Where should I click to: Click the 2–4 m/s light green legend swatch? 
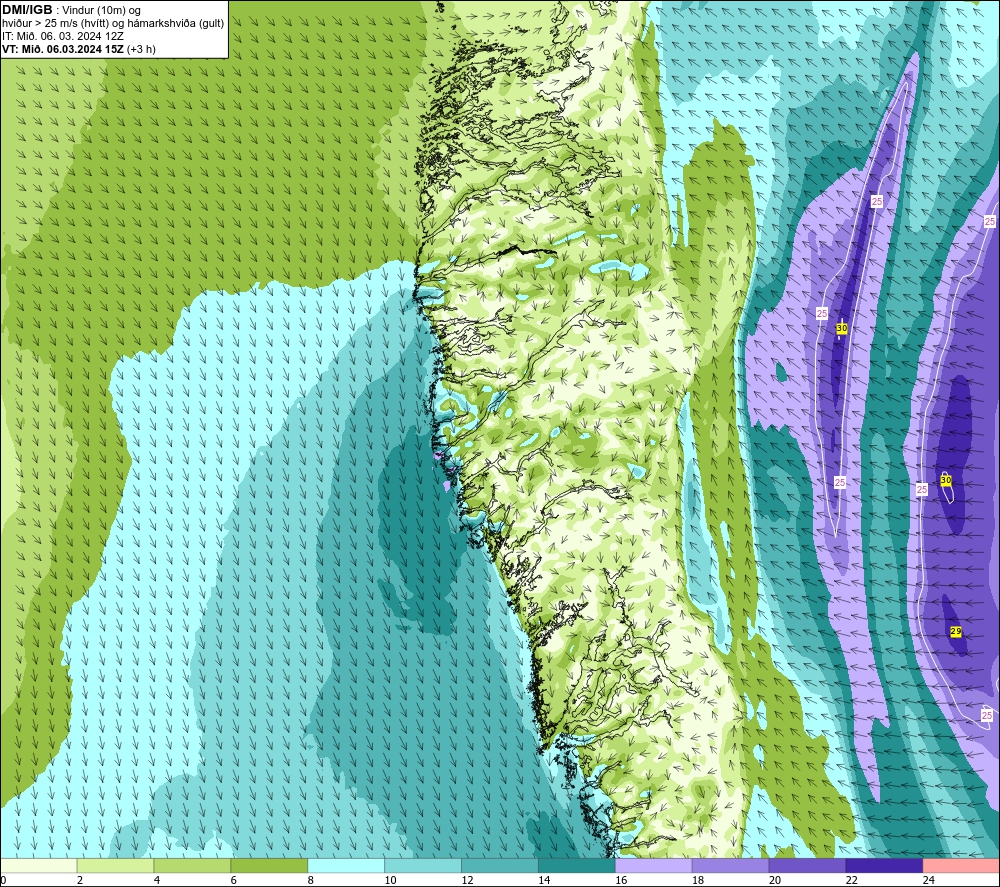(115, 866)
